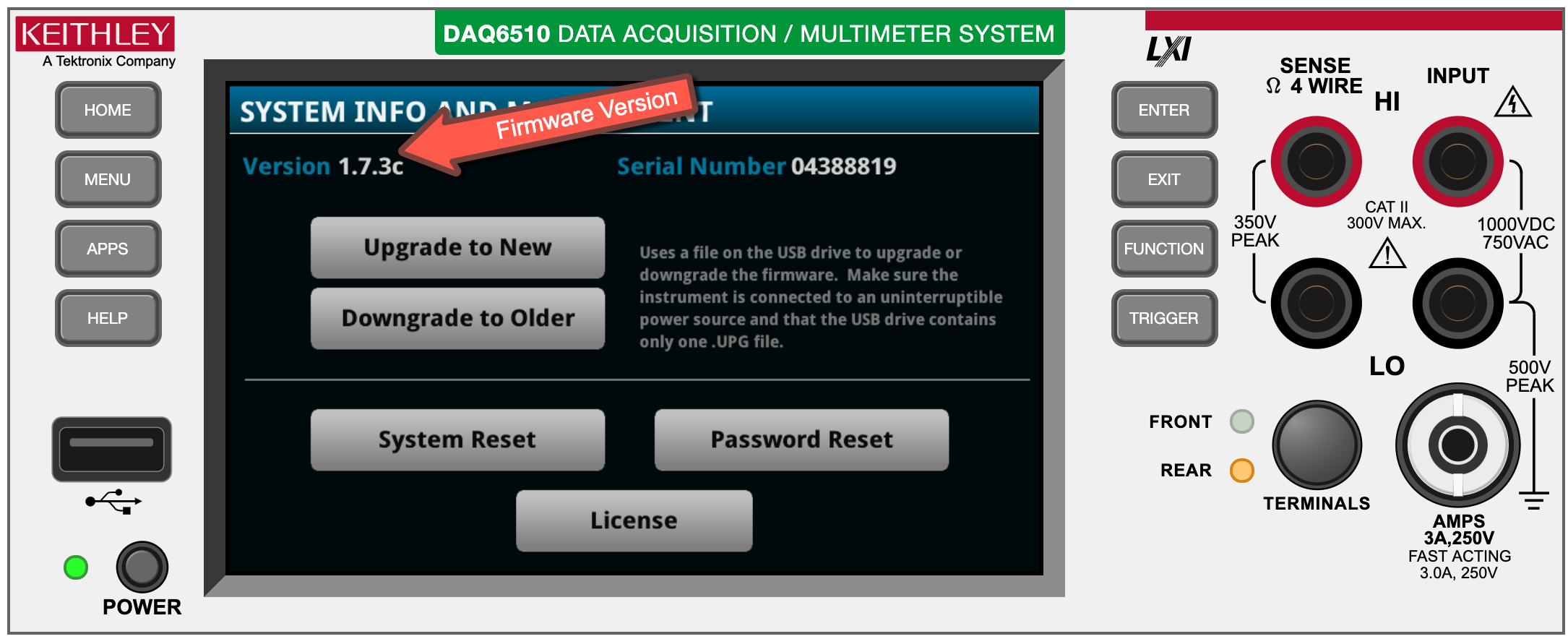
Task: Tap the System Reset button
Action: (457, 439)
